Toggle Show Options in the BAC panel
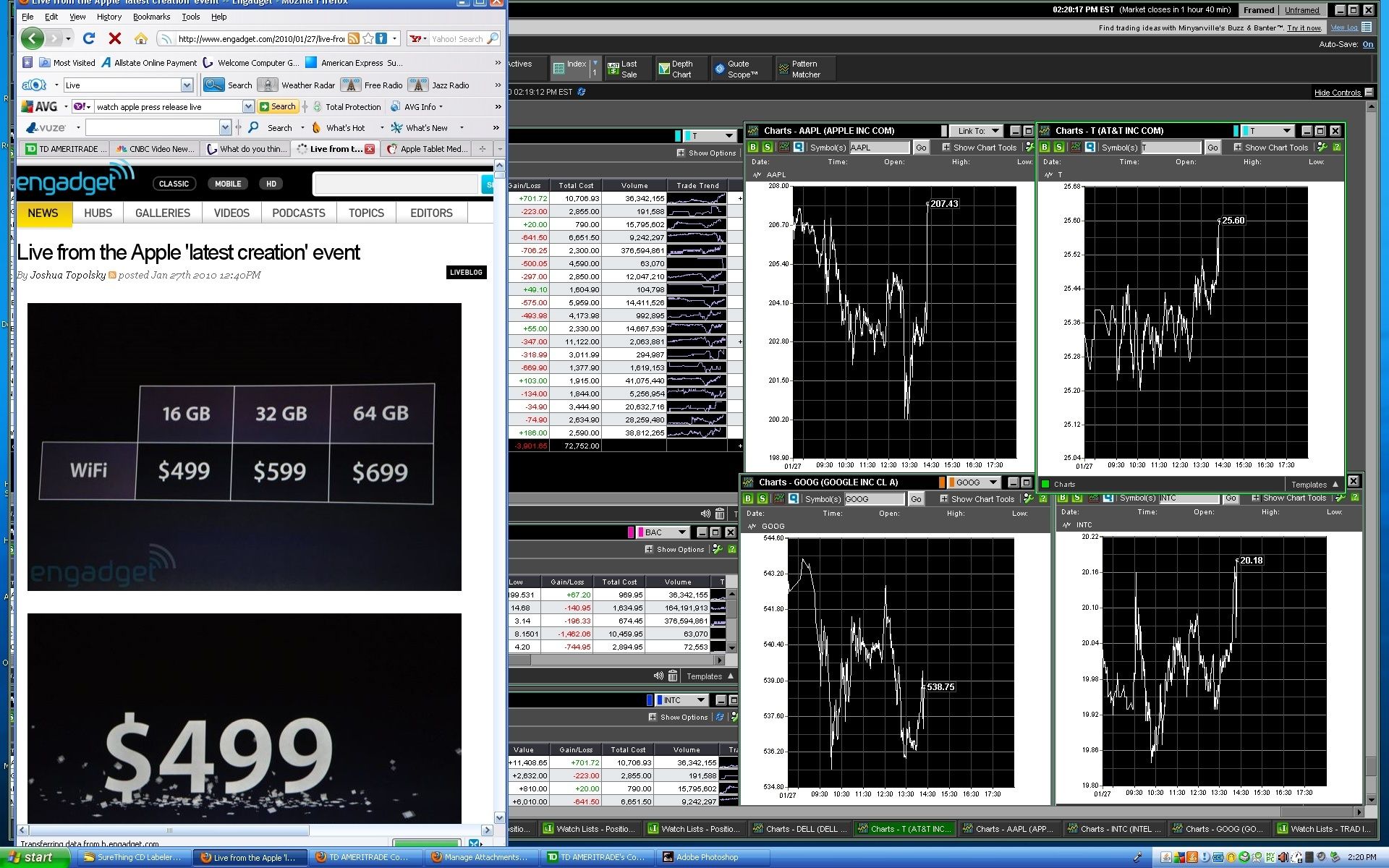 click(x=675, y=550)
